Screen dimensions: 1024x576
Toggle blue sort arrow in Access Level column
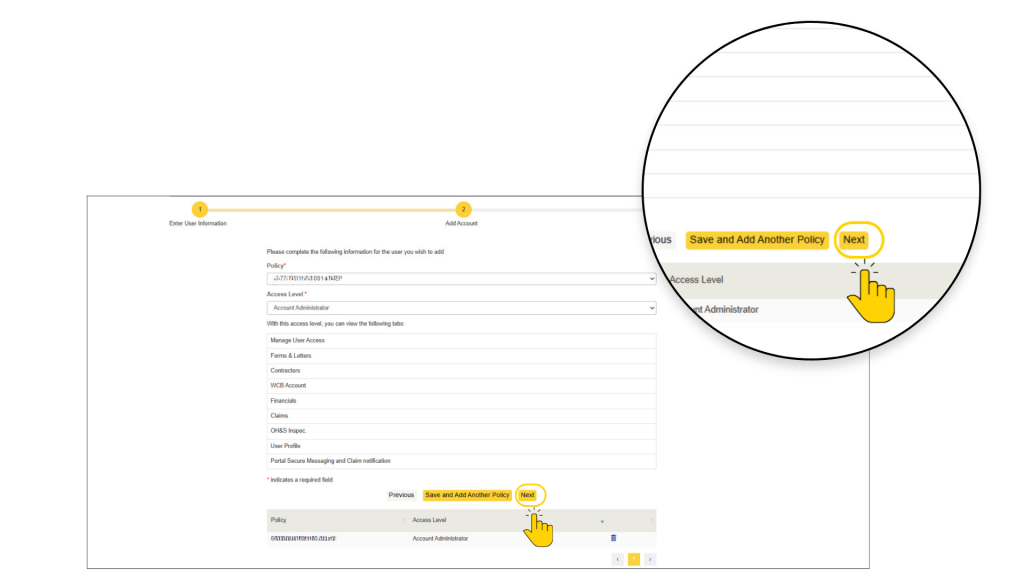pos(602,521)
